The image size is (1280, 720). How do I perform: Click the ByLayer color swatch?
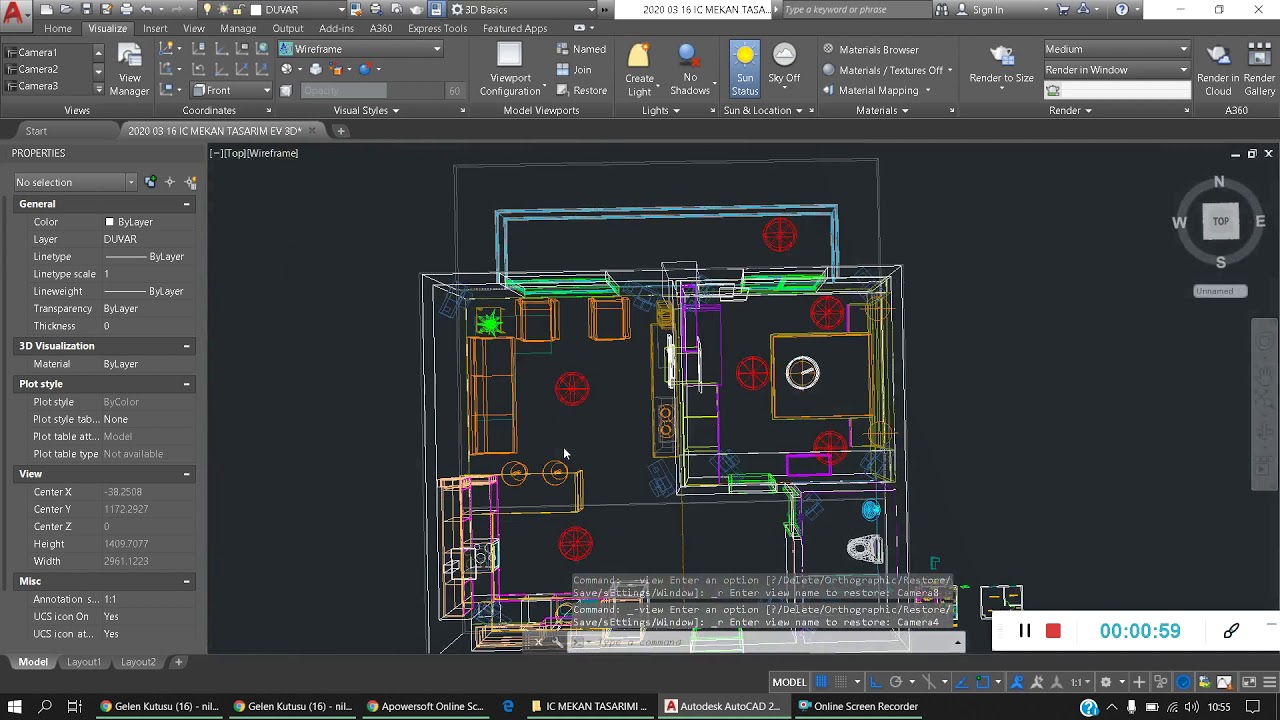point(110,222)
